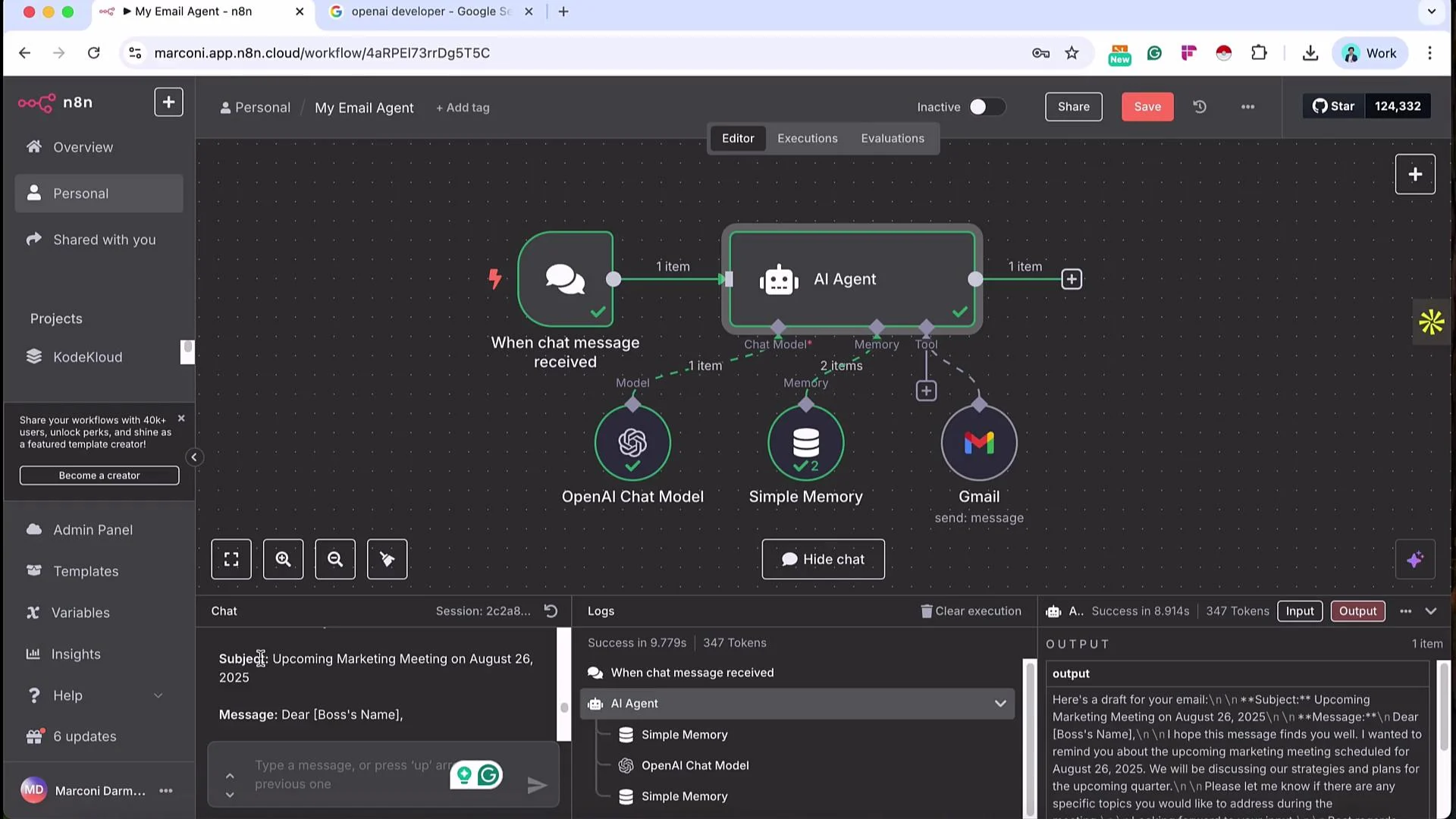1456x819 pixels.
Task: Click the n8n logo in the sidebar
Action: [x=55, y=102]
